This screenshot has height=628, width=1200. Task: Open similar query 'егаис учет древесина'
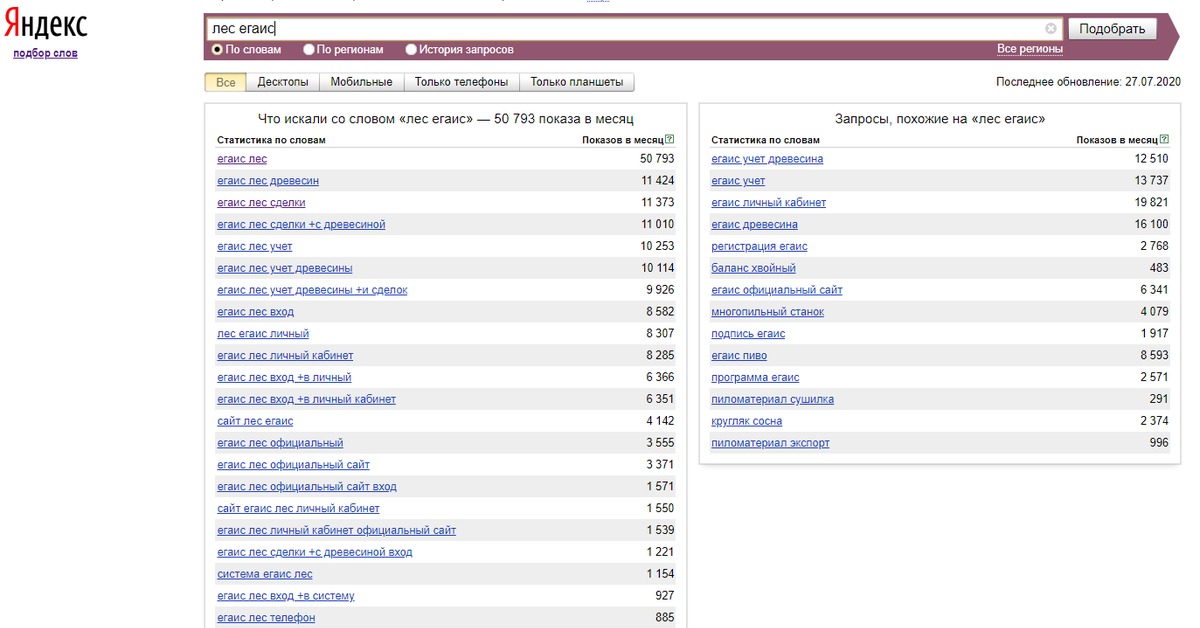click(767, 159)
